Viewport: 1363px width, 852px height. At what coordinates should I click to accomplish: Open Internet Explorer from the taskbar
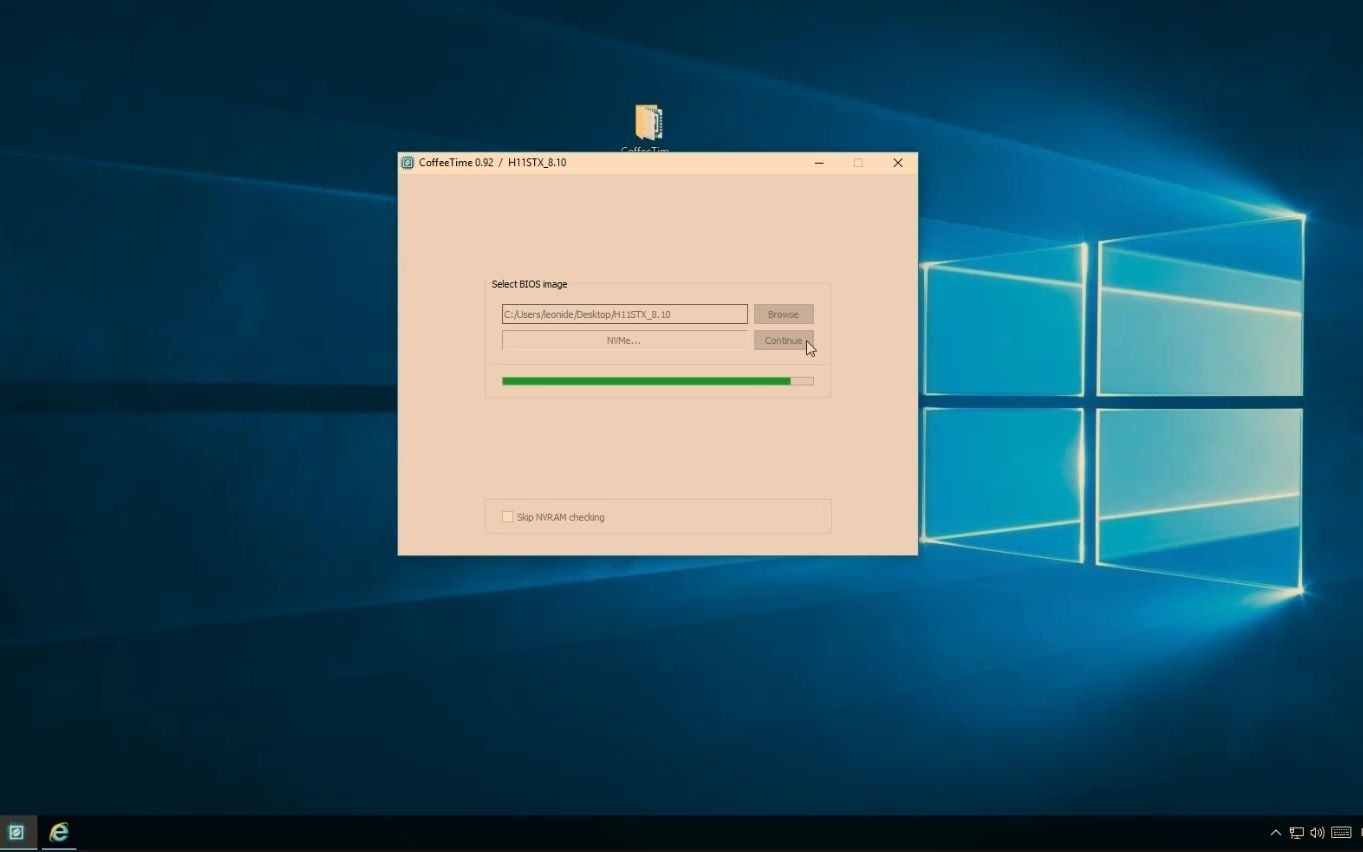[x=59, y=832]
